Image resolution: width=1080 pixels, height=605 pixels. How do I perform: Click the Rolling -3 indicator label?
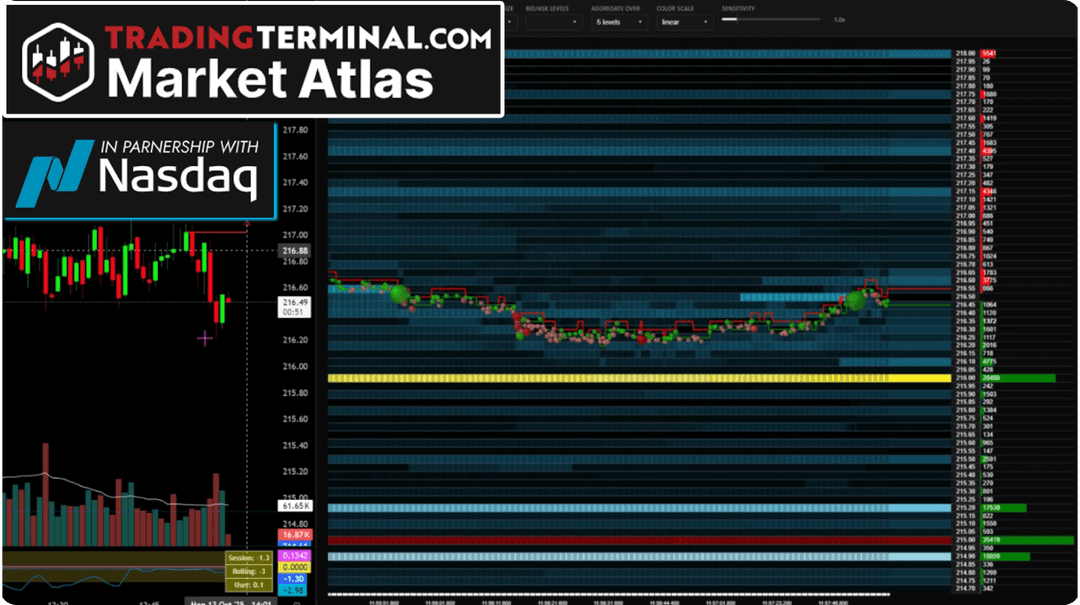point(249,570)
